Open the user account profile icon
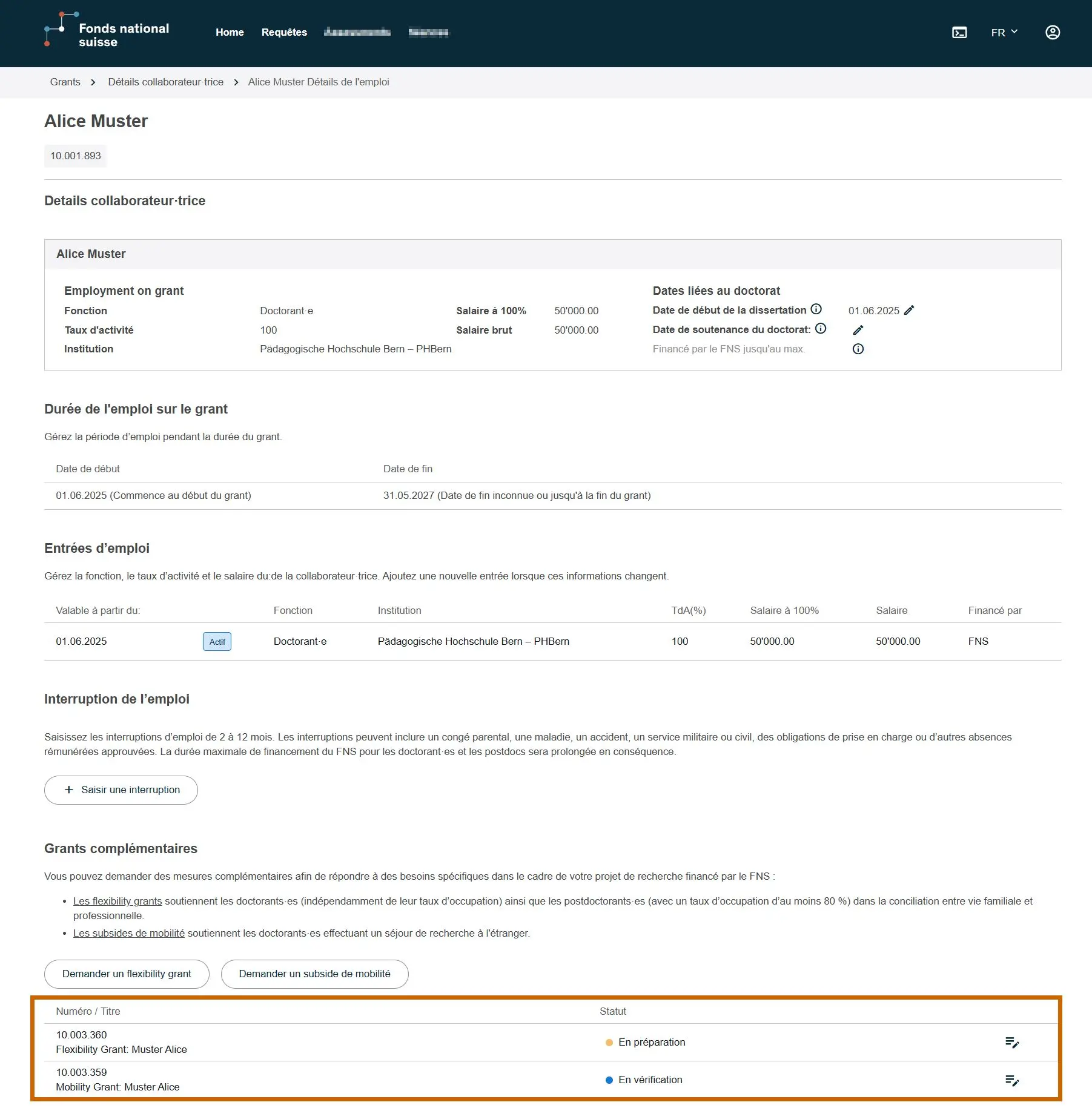The image size is (1092, 1108). [x=1053, y=33]
